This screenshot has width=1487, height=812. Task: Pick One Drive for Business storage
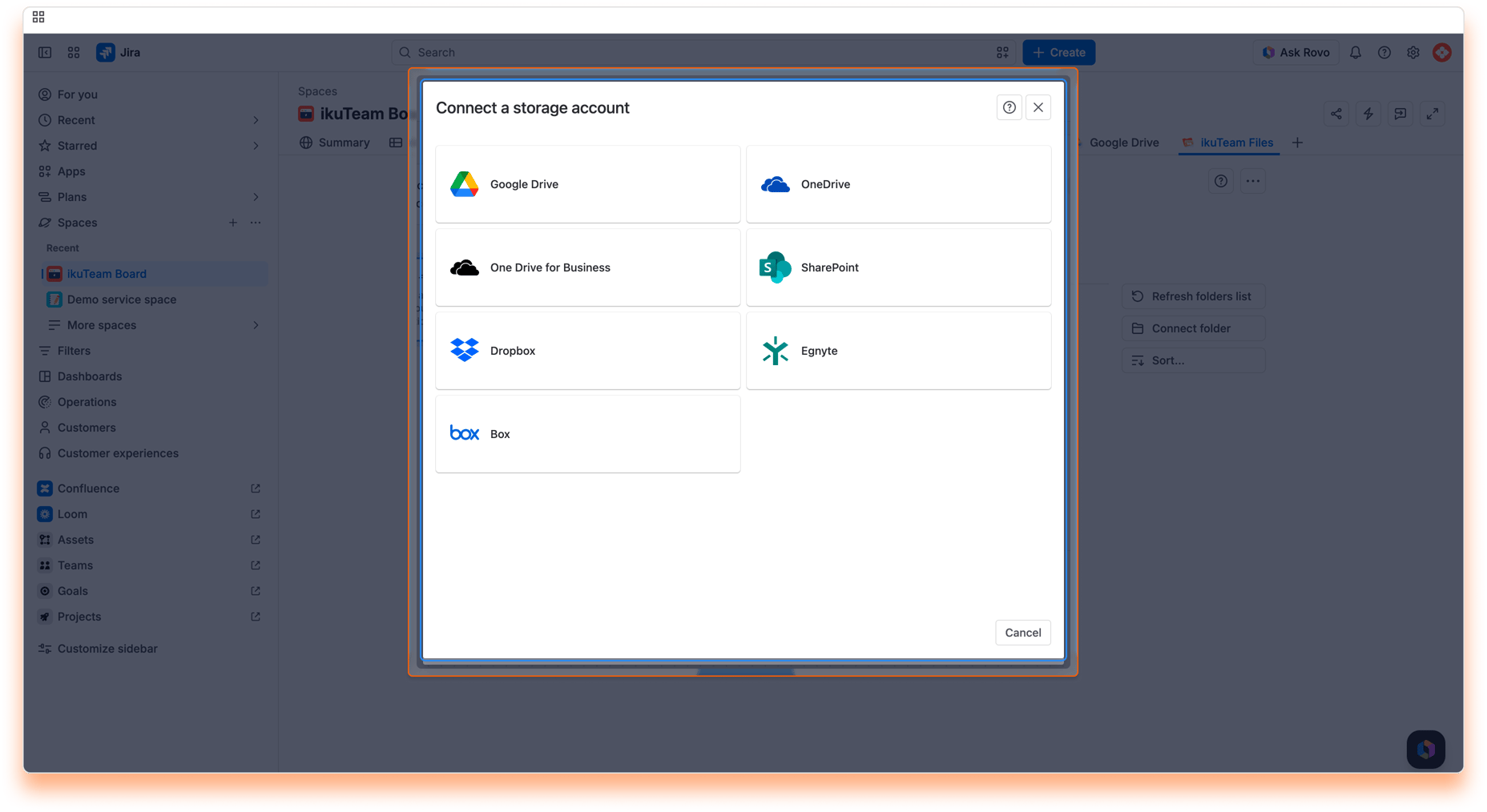tap(587, 267)
